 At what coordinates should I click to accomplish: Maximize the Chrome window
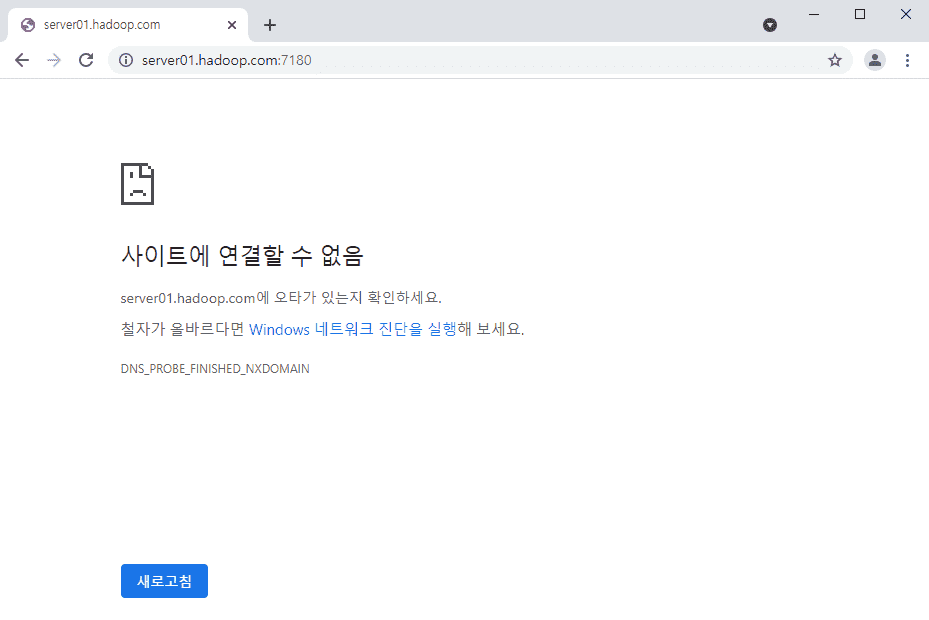pyautogui.click(x=860, y=14)
